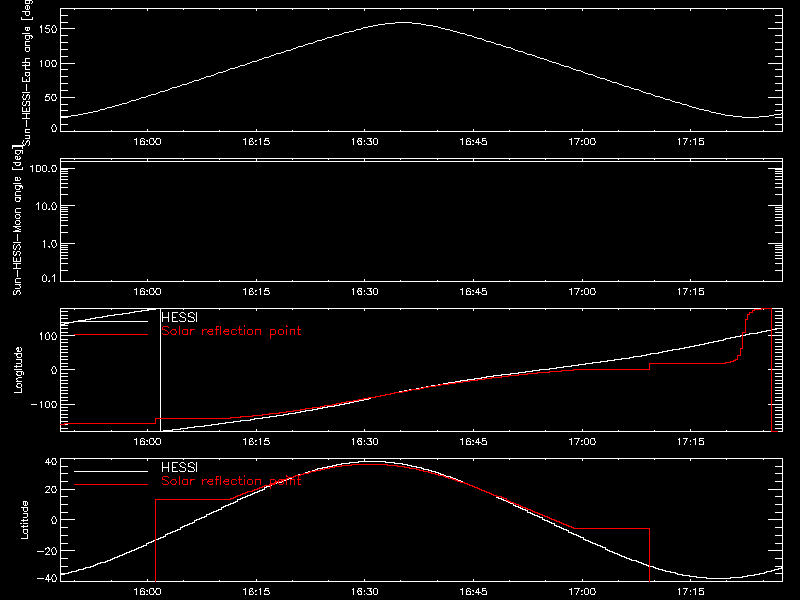Click 16:45 time label under Moon angle plot
This screenshot has height=600, width=800.
pyautogui.click(x=473, y=292)
